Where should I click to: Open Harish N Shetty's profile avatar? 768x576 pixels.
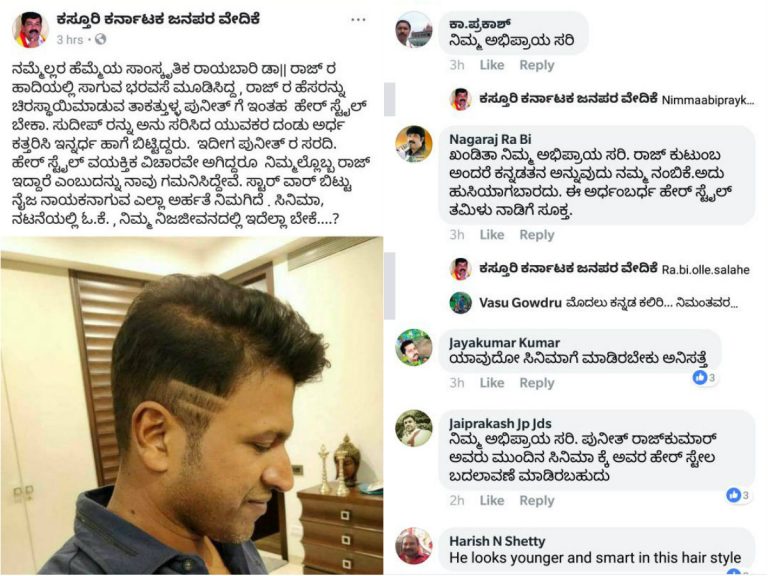(x=414, y=546)
